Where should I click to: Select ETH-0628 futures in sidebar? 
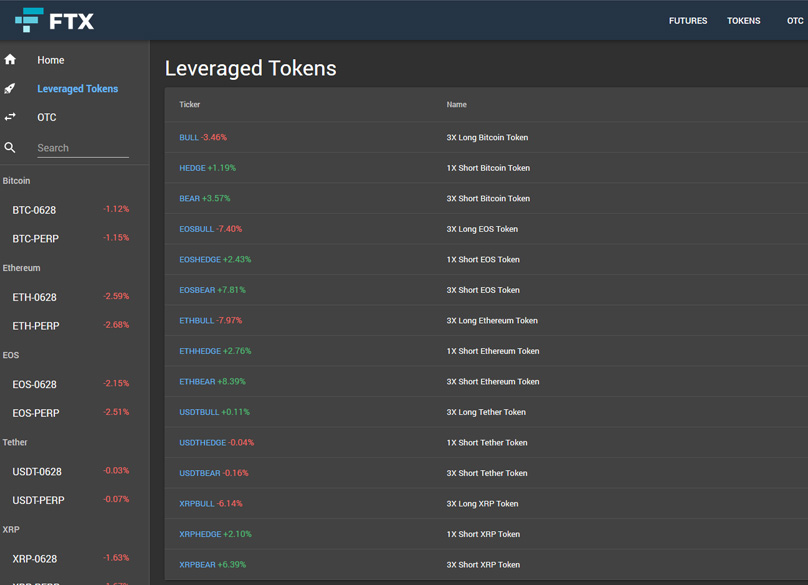35,297
